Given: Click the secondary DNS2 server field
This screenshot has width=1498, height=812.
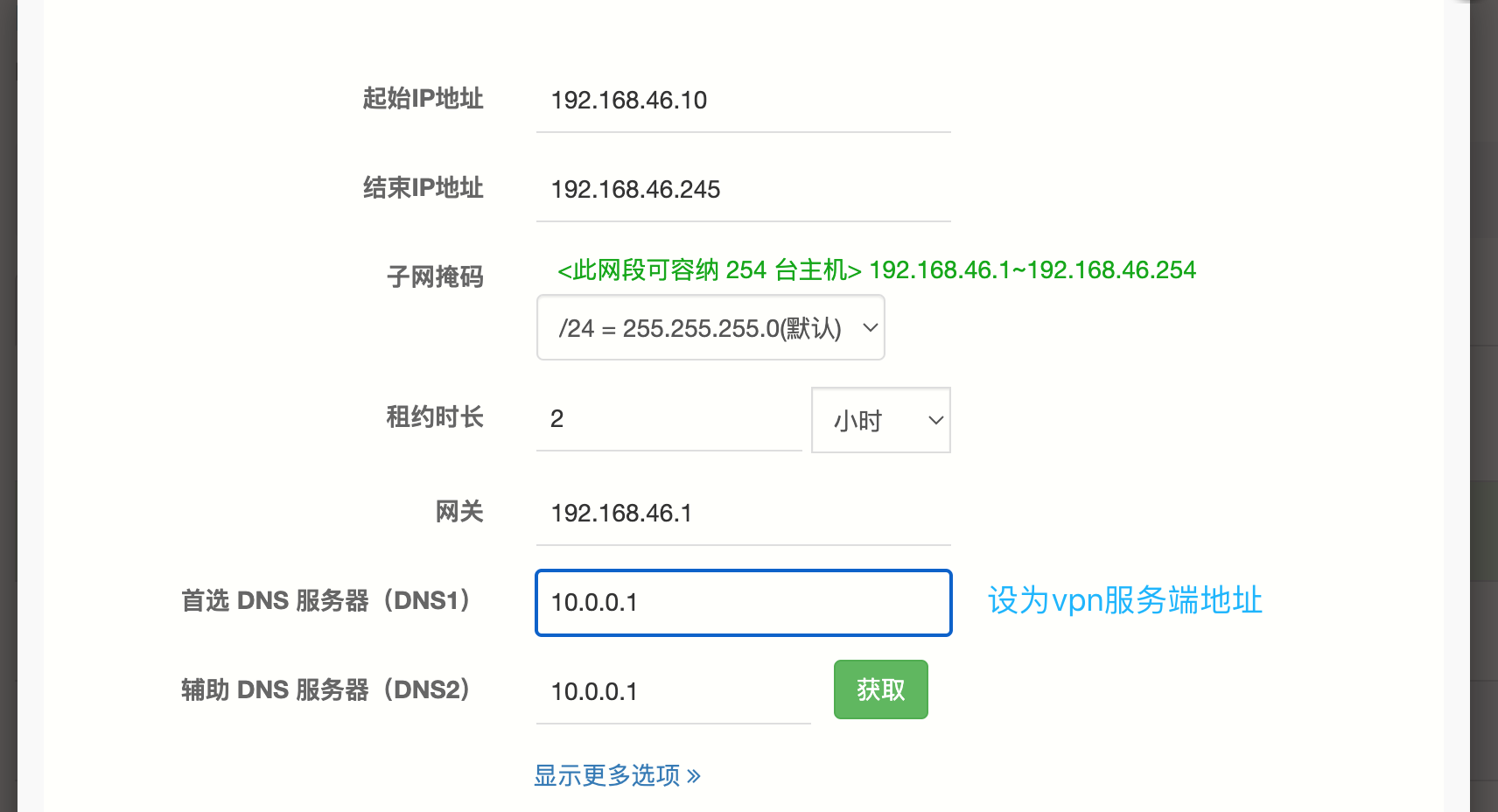Looking at the screenshot, I should (x=672, y=692).
